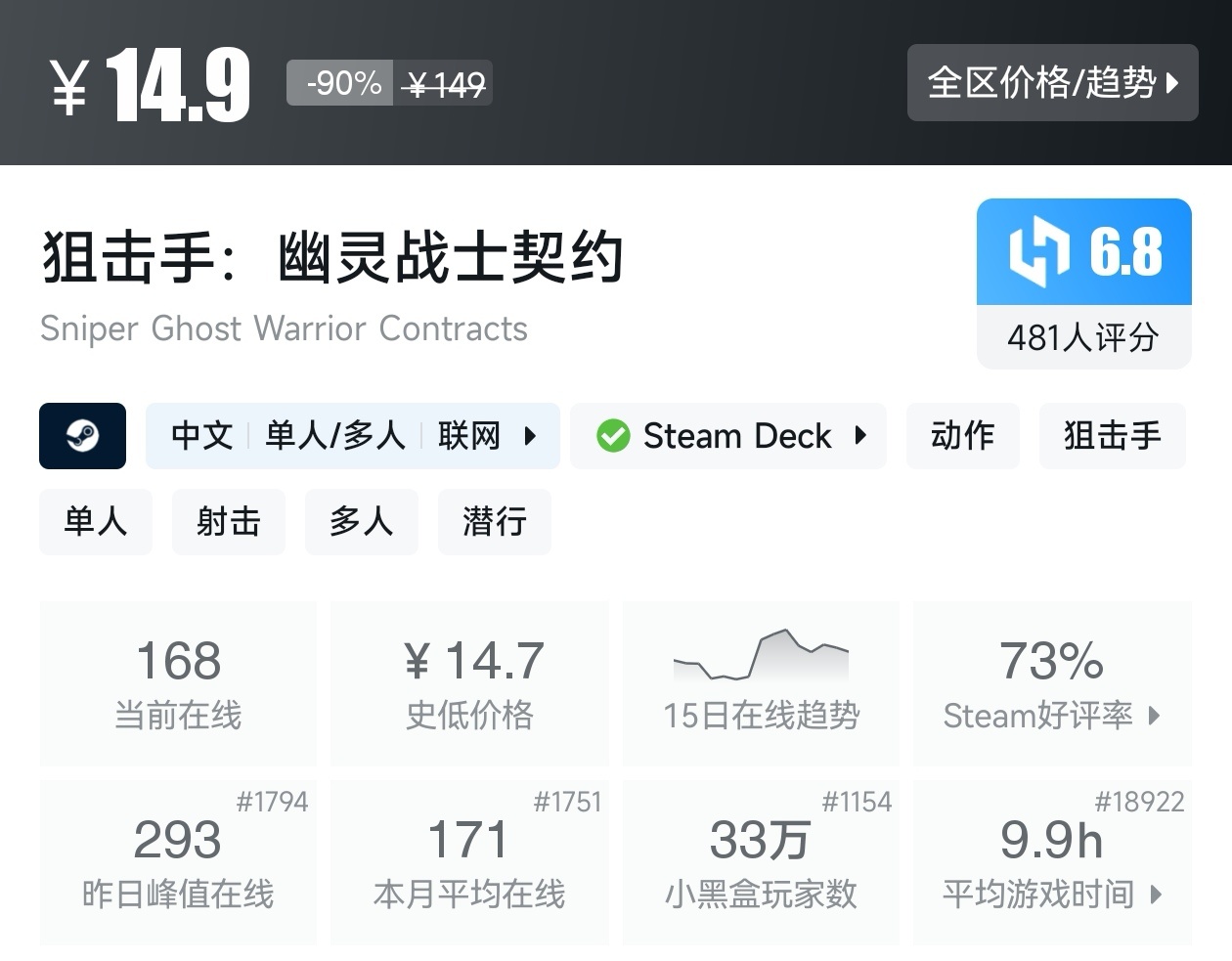Expand 平均游戏时间 9.9h details
Image resolution: width=1232 pixels, height=961 pixels.
(x=1052, y=862)
